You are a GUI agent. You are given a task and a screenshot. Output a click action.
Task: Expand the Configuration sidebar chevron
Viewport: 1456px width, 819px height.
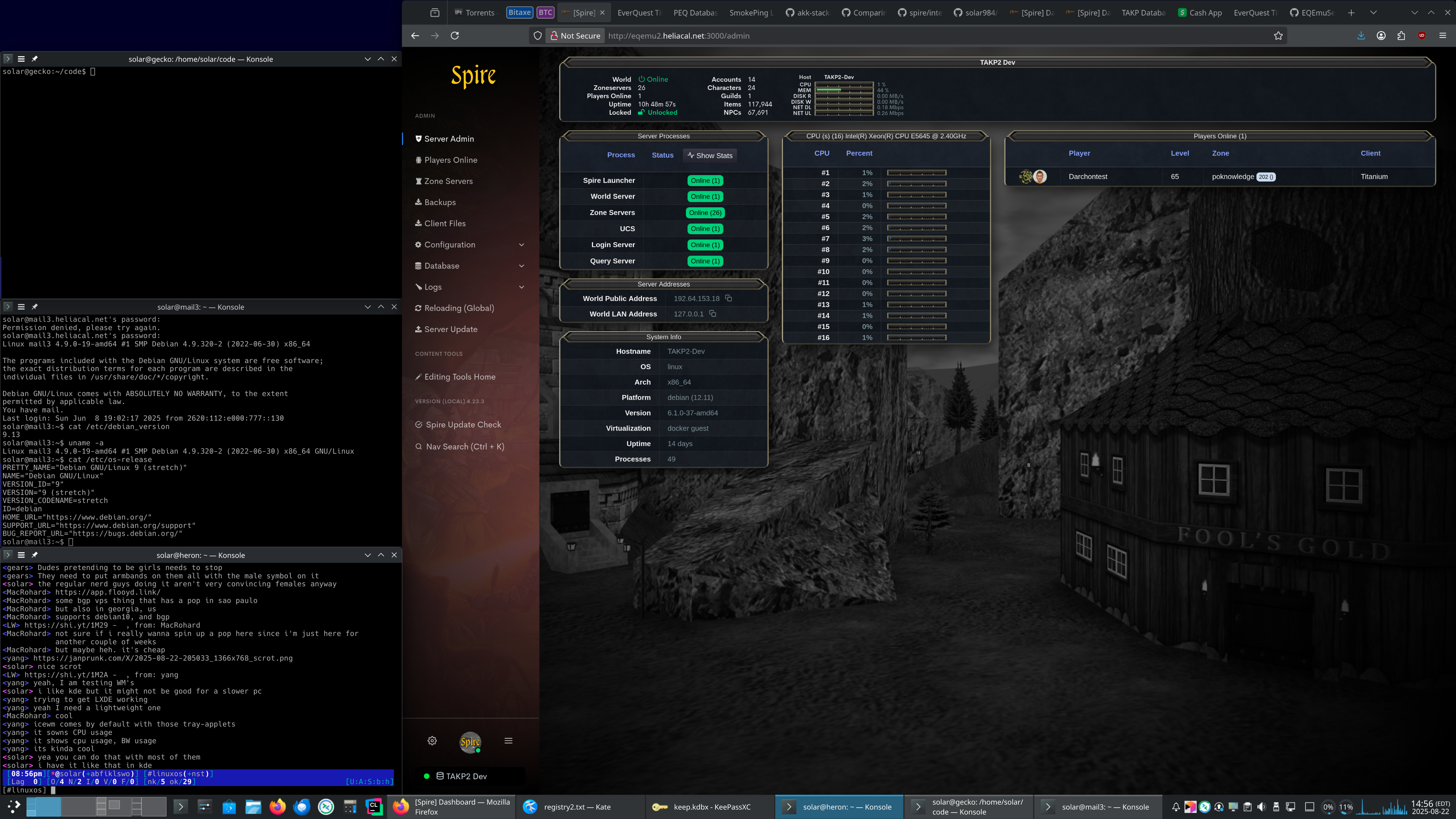(521, 244)
